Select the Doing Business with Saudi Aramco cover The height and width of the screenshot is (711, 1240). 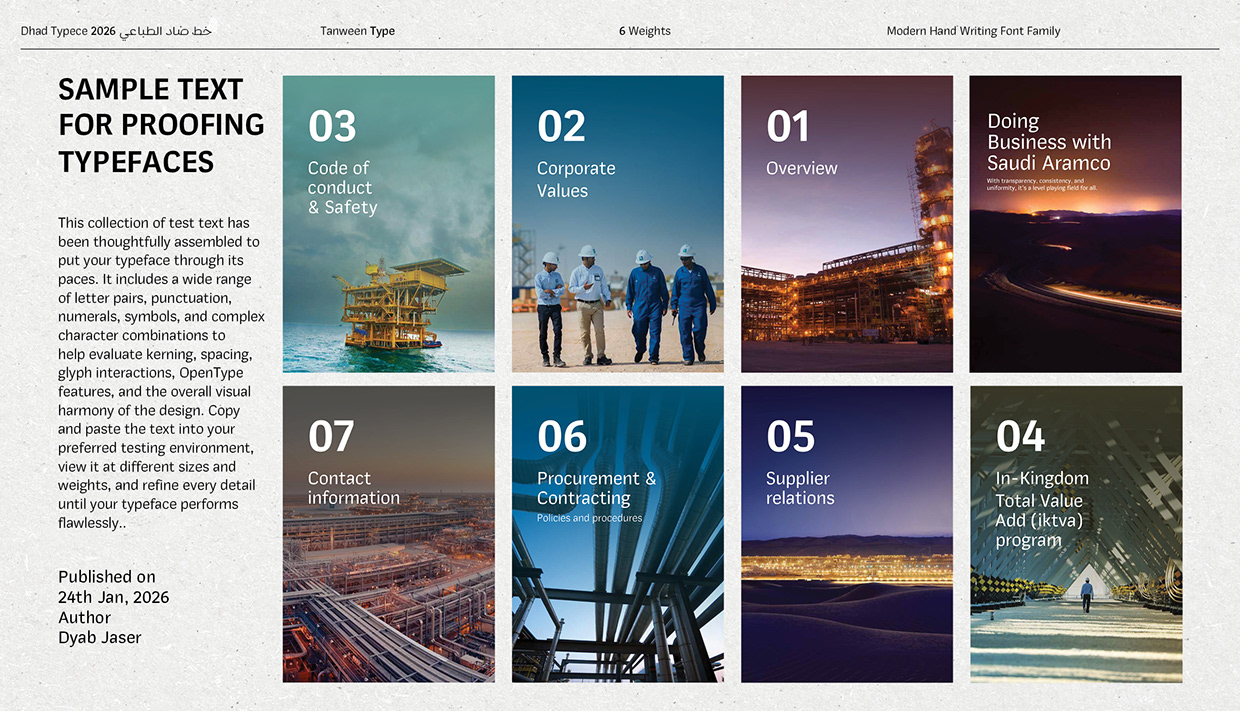1075,224
